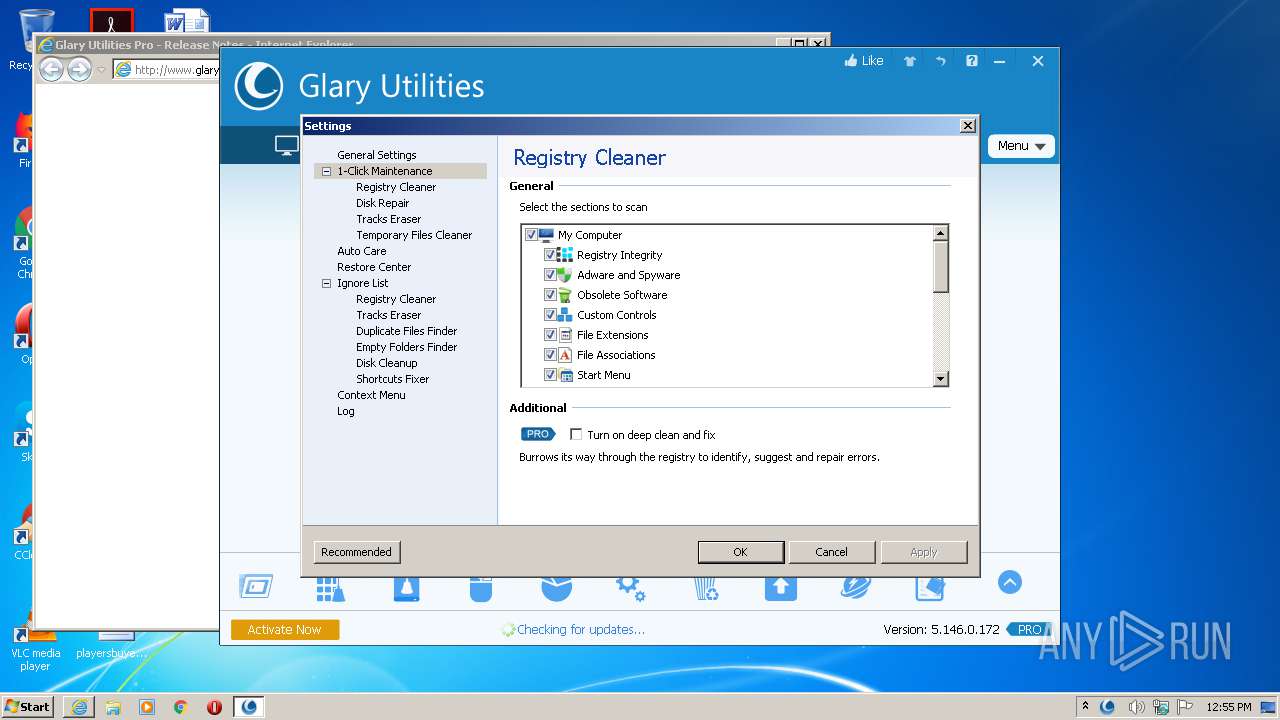This screenshot has width=1280, height=720.
Task: Select Temporary Files Cleaner settings
Action: point(414,235)
